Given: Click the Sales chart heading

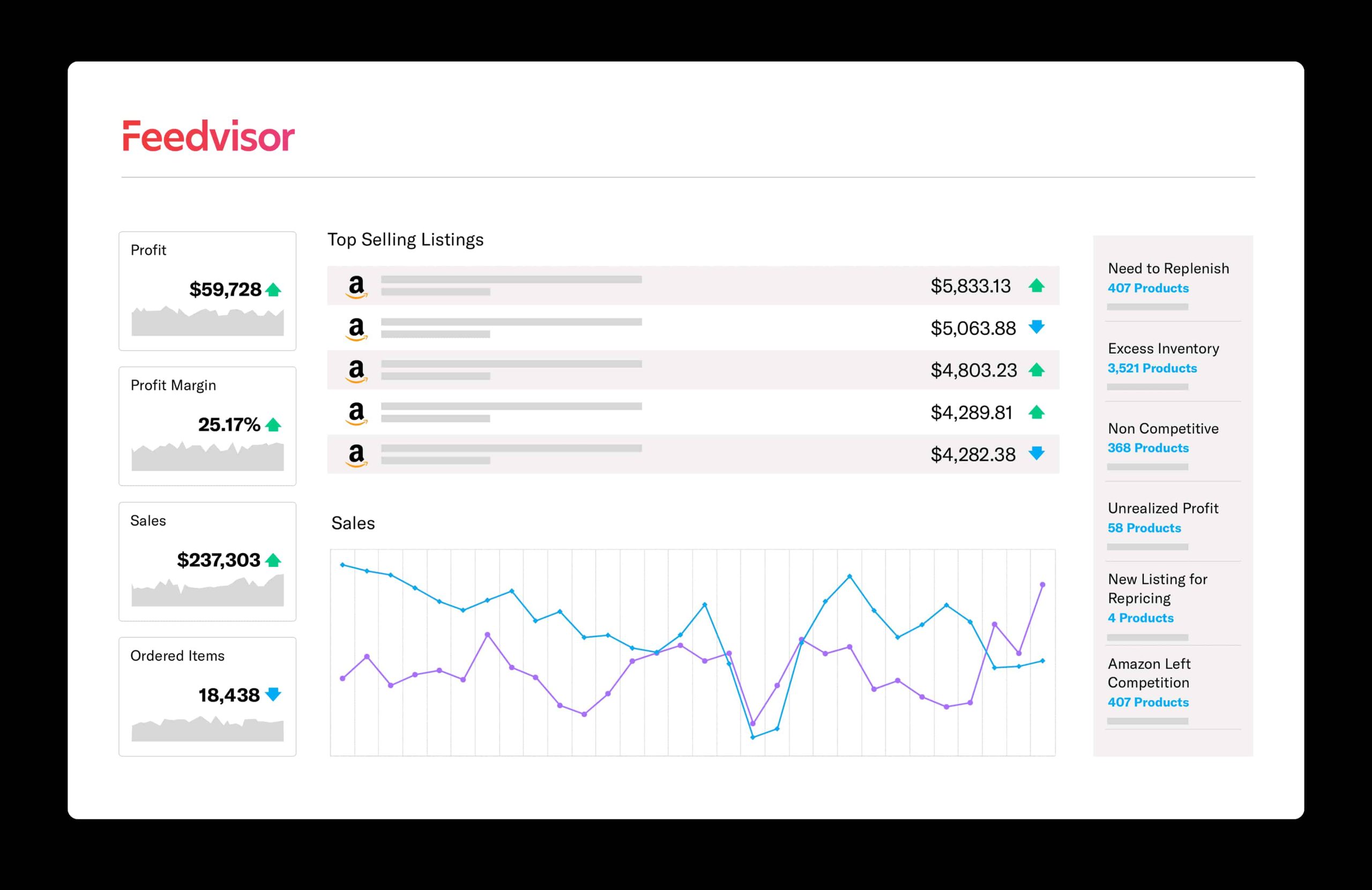Looking at the screenshot, I should coord(353,523).
